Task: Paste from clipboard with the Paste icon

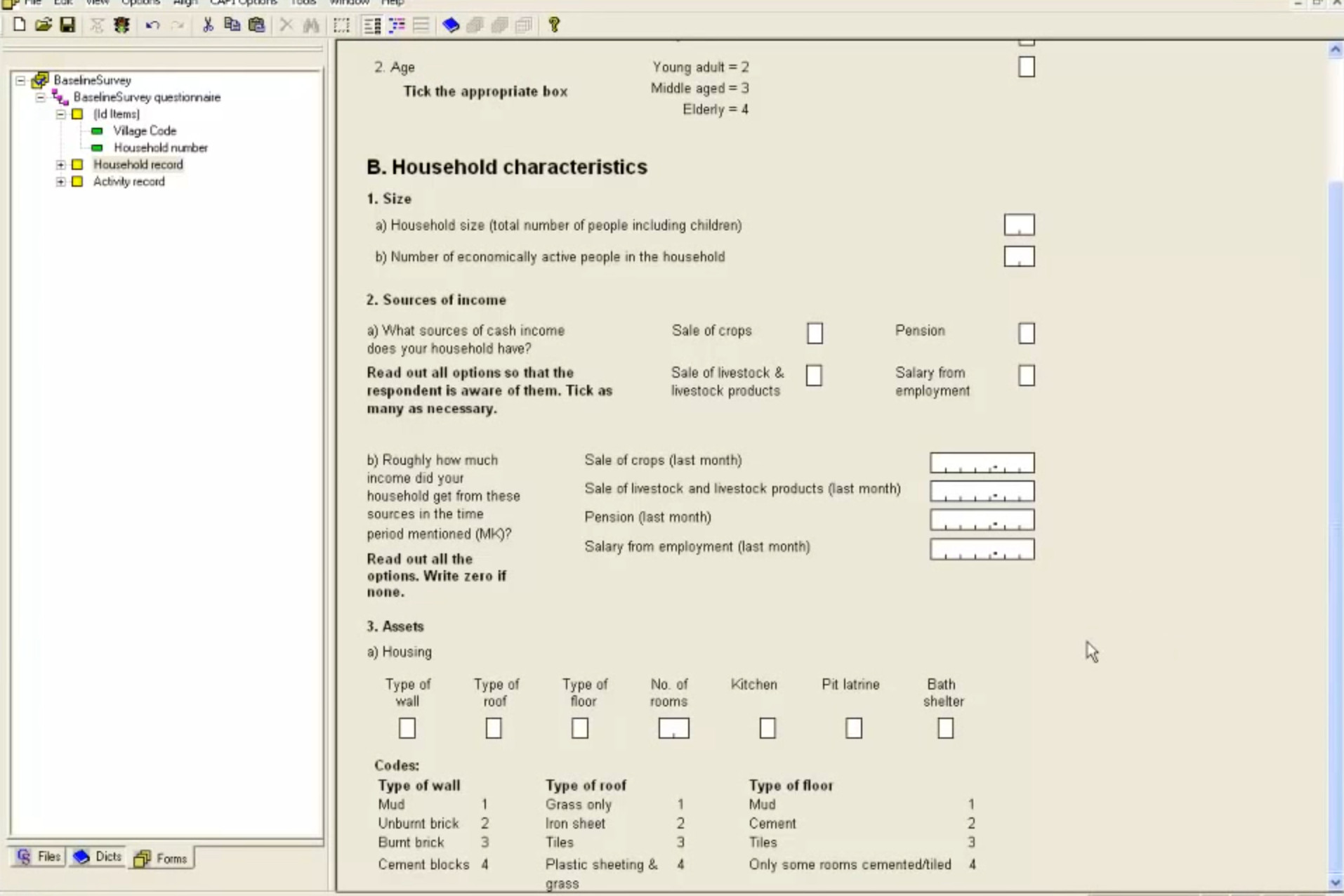Action: [x=257, y=25]
